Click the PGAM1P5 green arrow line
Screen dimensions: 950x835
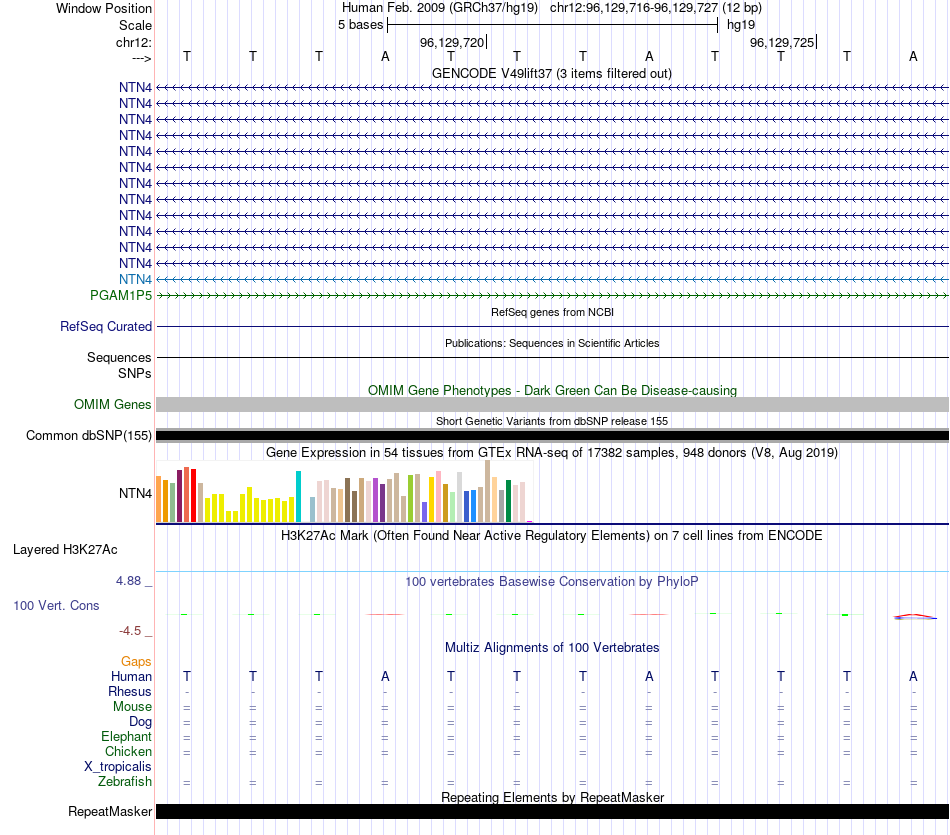(552, 295)
